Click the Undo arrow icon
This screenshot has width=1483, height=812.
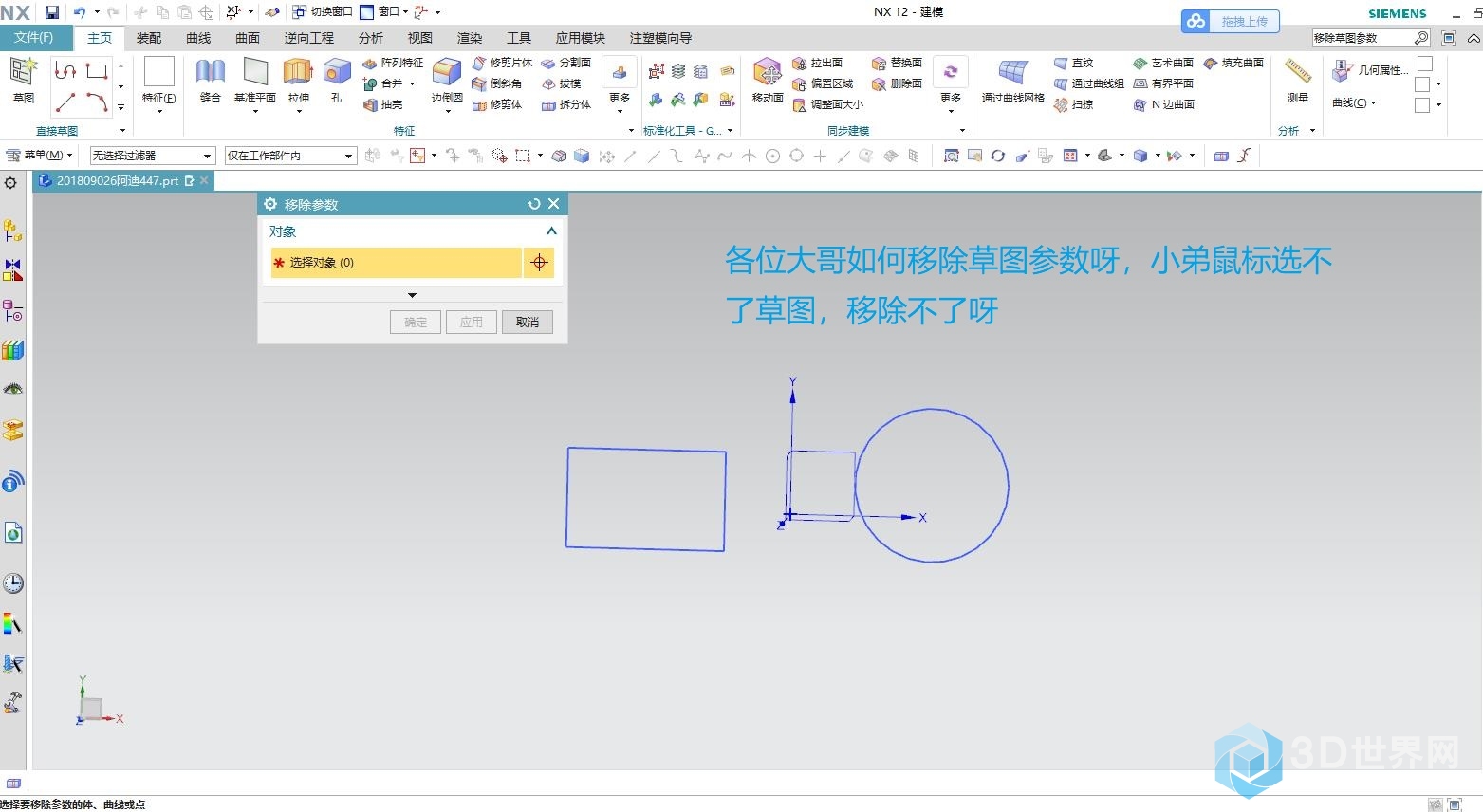tap(80, 12)
